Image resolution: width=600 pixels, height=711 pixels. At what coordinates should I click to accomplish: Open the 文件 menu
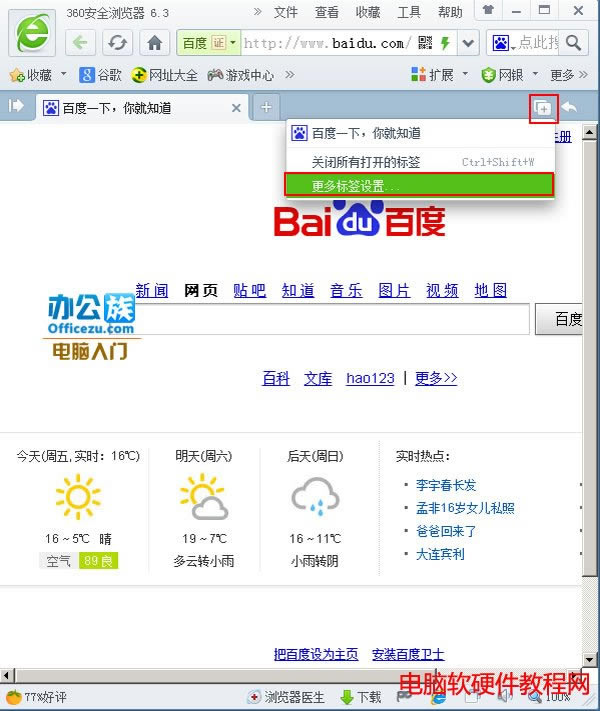(x=286, y=12)
